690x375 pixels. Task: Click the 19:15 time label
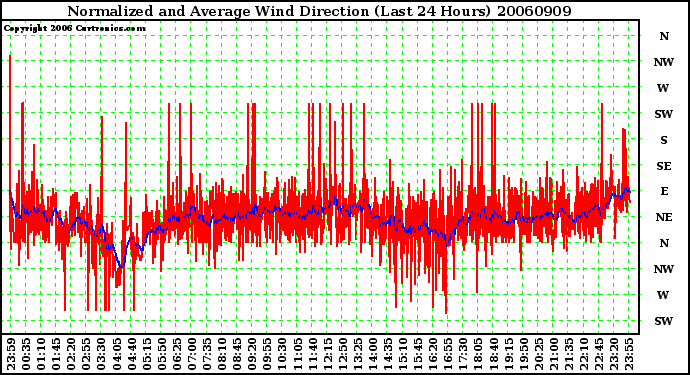click(509, 354)
